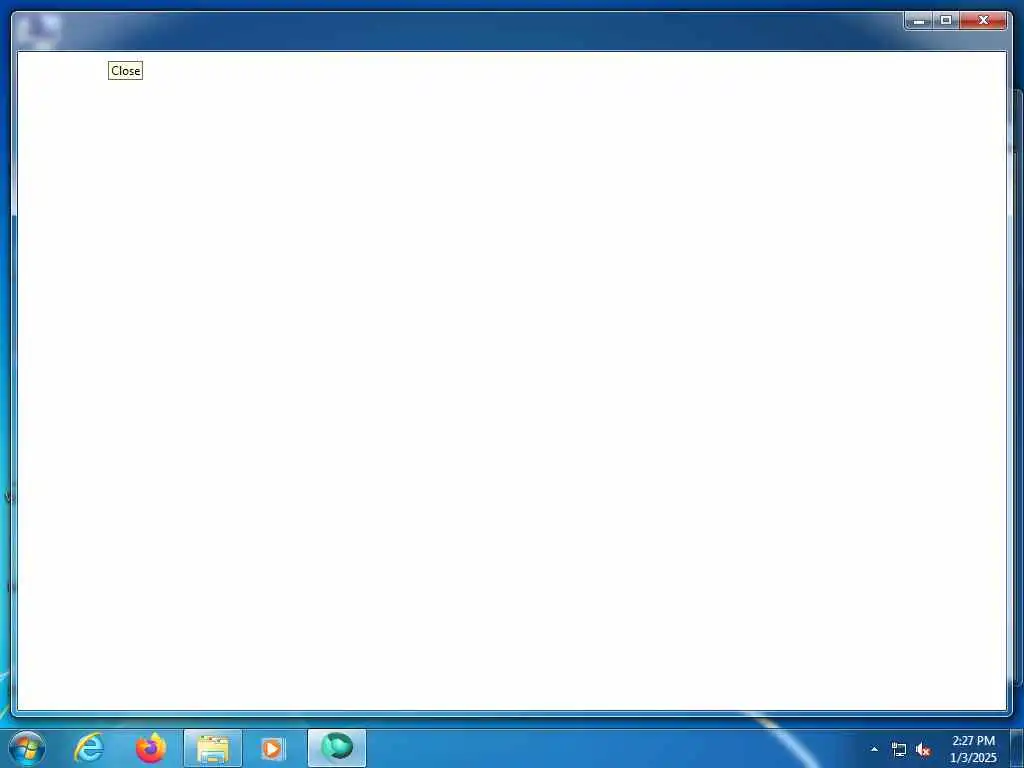This screenshot has width=1024, height=768.
Task: Open the clock showing 2:27 PM
Action: click(973, 749)
